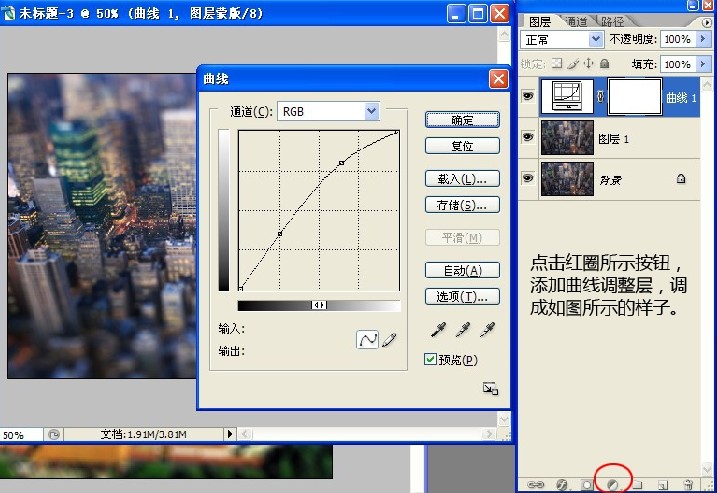Switch to the 通道 (Channels) tab
717x493 pixels.
point(576,20)
